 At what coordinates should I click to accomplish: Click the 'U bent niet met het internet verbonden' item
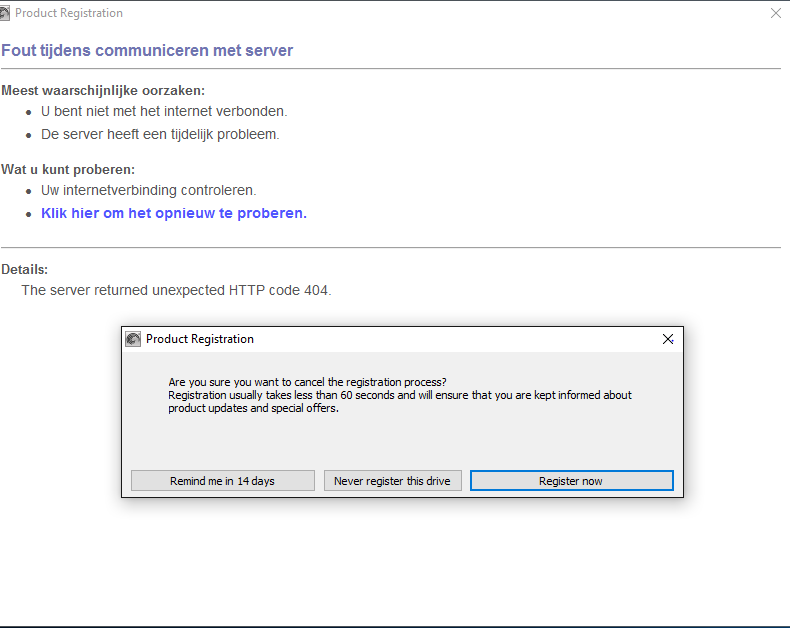coord(164,111)
